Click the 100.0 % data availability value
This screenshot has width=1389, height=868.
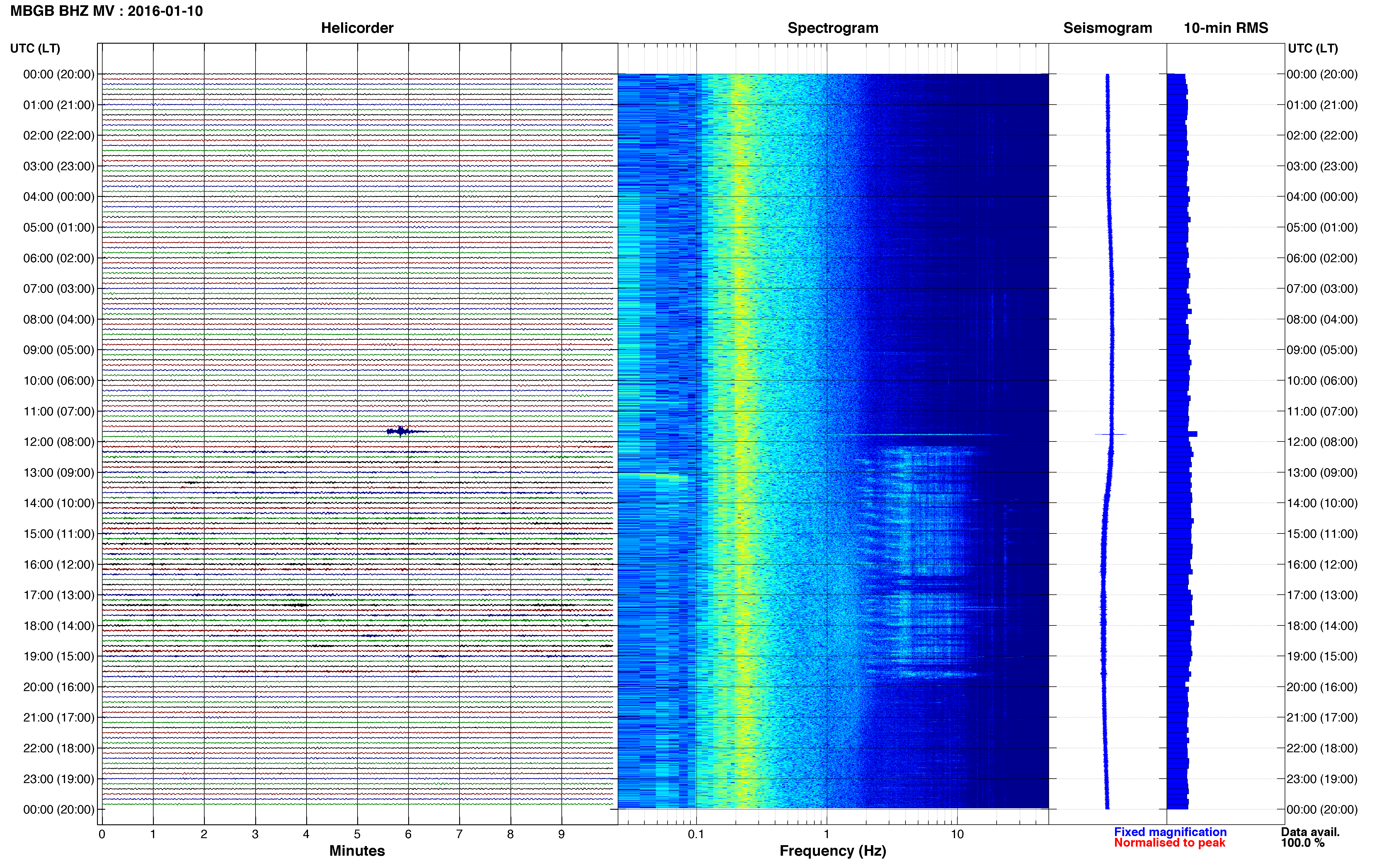(1302, 843)
